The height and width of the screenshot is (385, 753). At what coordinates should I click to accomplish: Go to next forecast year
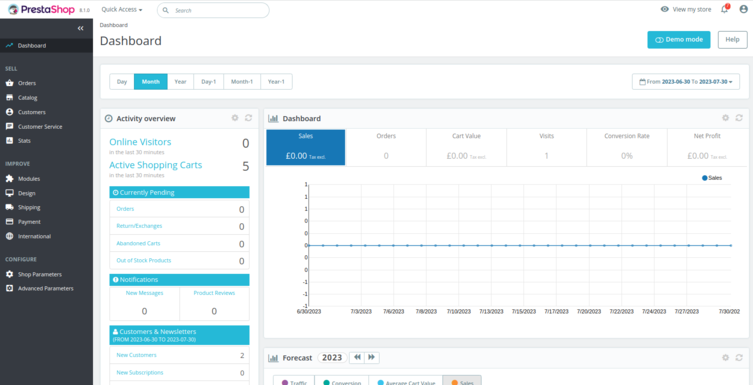372,358
